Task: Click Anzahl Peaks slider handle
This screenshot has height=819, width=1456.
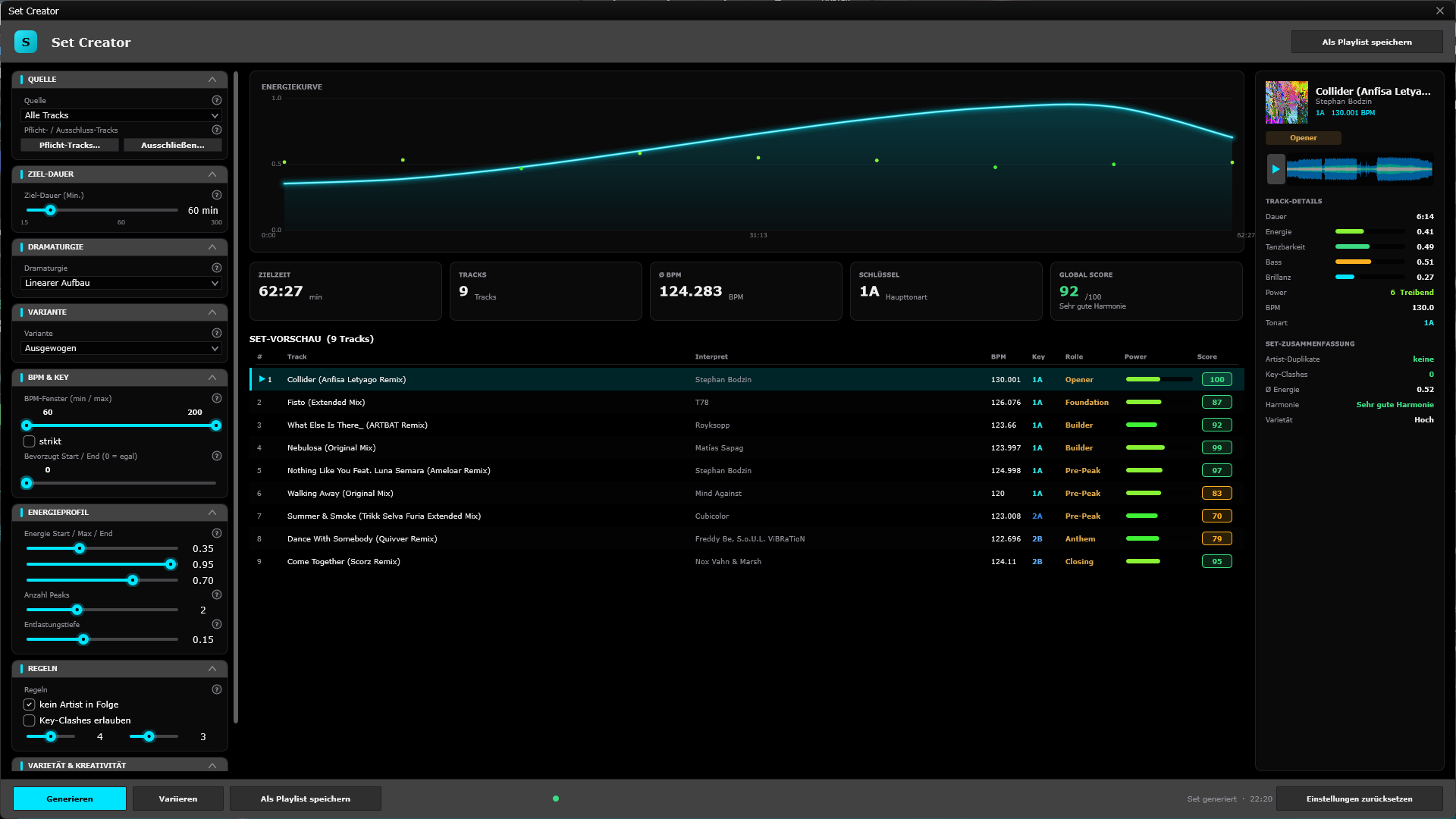Action: (x=77, y=610)
